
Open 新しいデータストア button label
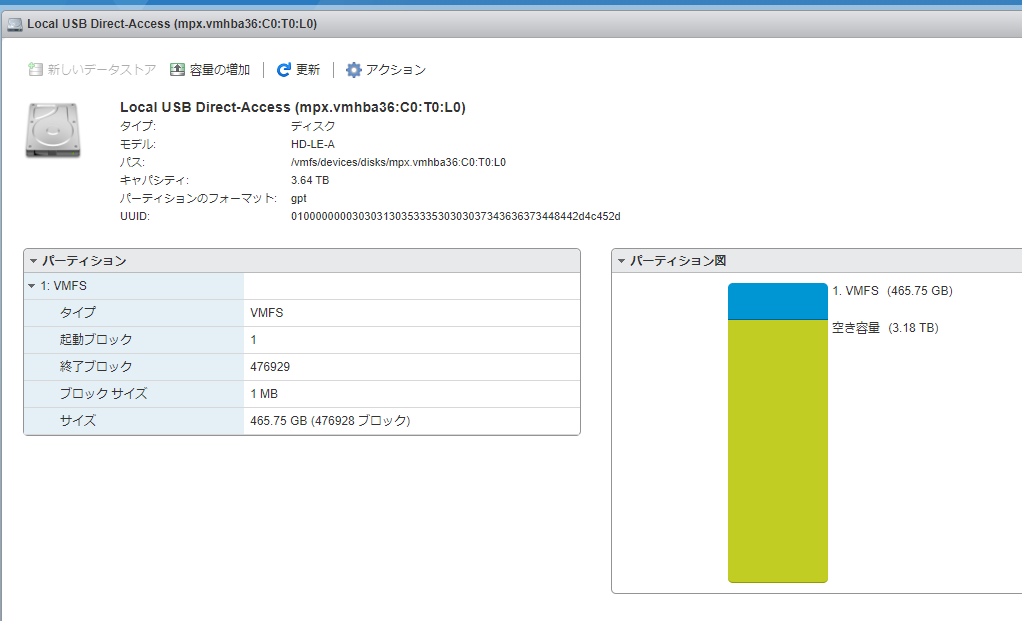[x=102, y=70]
